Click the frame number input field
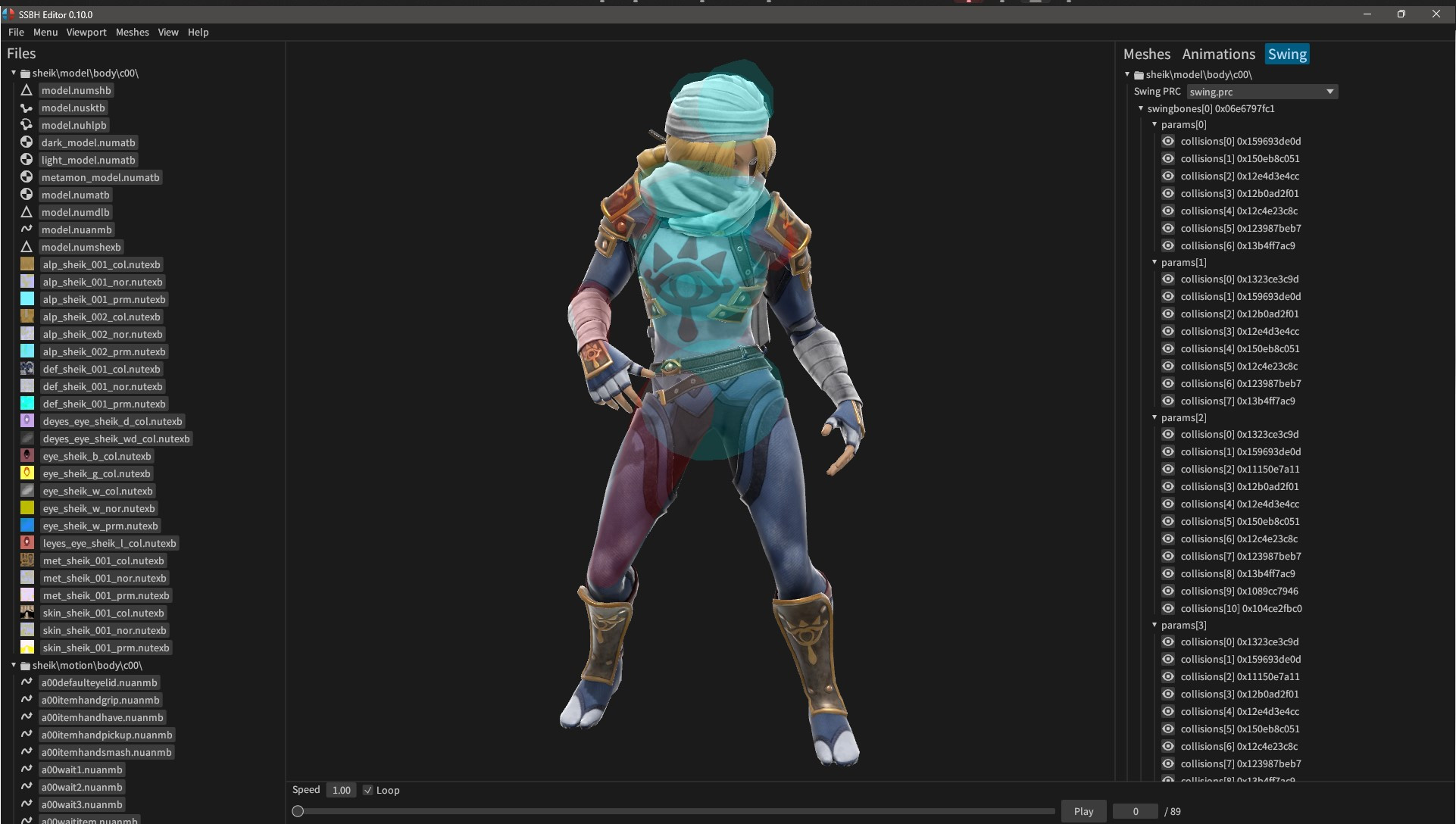The height and width of the screenshot is (824, 1456). [1134, 811]
